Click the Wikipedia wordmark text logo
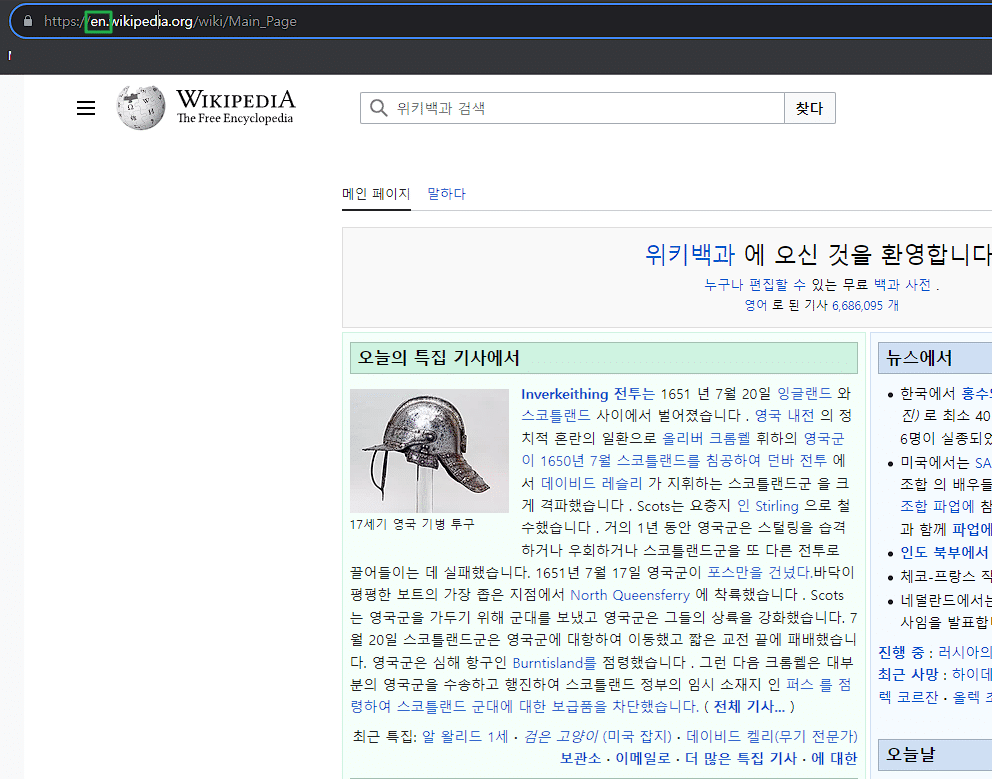Viewport: 992px width, 779px height. pos(235,106)
